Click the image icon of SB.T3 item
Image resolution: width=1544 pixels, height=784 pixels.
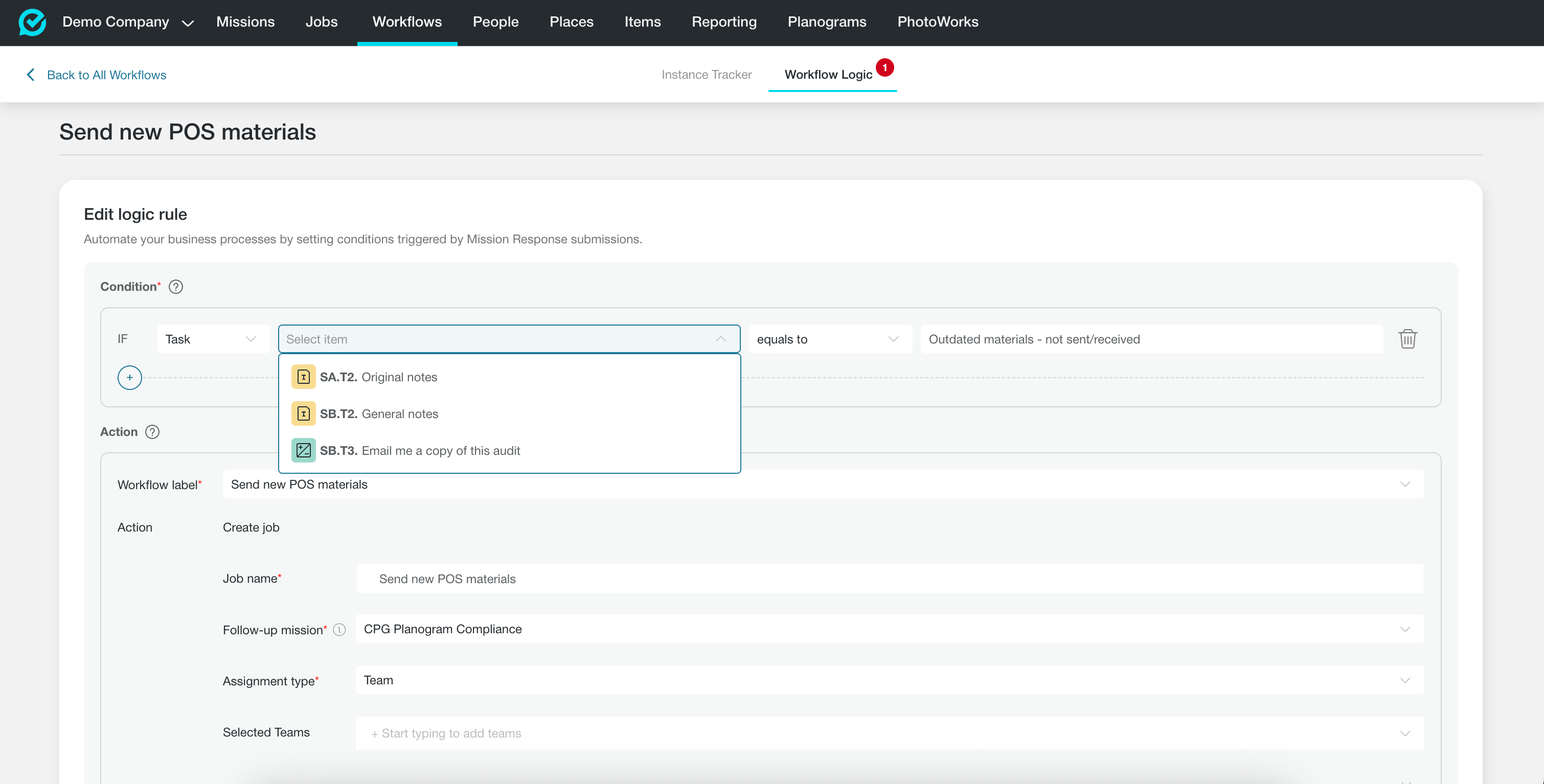point(303,450)
